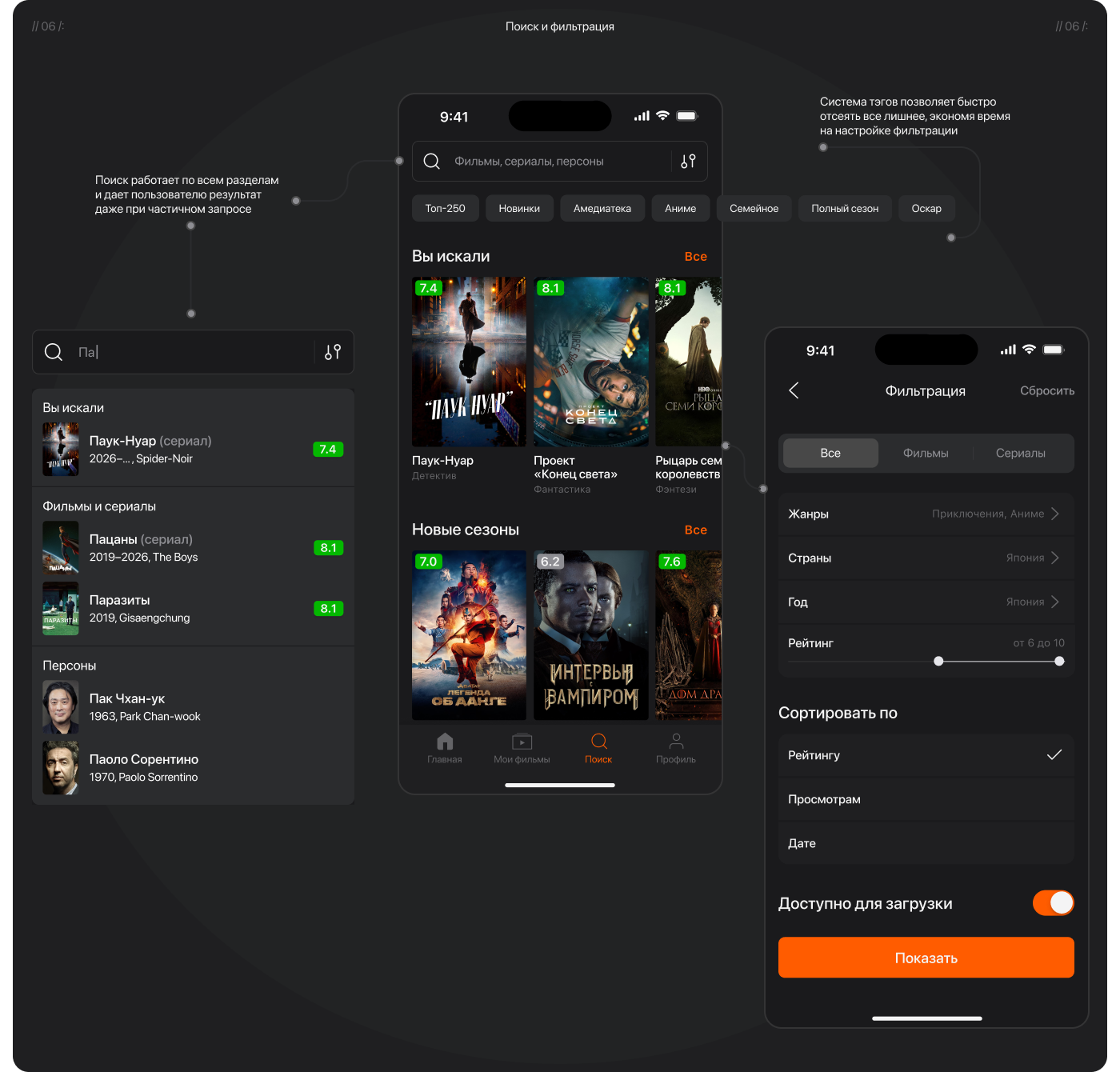
Task: Click the 8.1 rating badge in Паразиты row
Action: 328,609
